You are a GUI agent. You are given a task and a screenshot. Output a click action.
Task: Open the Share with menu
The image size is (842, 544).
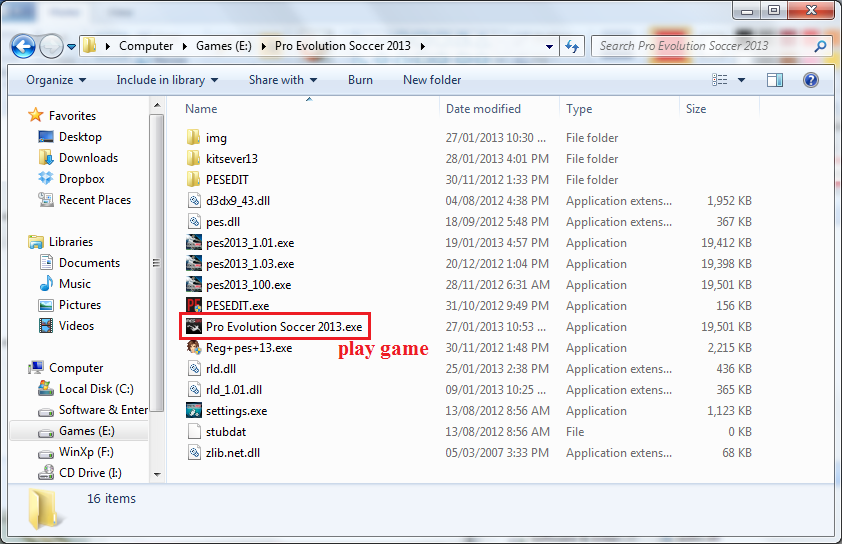coord(282,80)
